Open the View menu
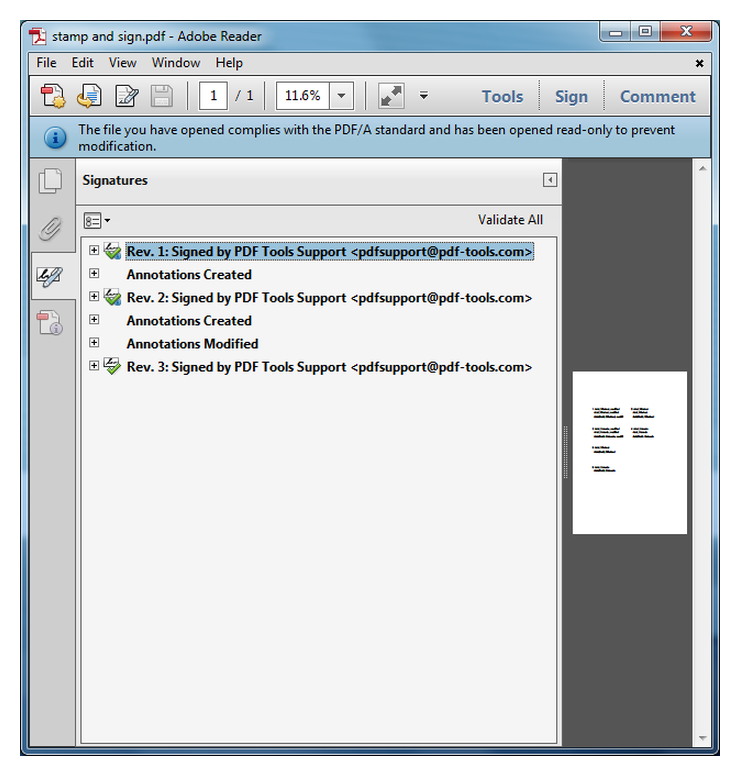740x776 pixels. coord(122,63)
